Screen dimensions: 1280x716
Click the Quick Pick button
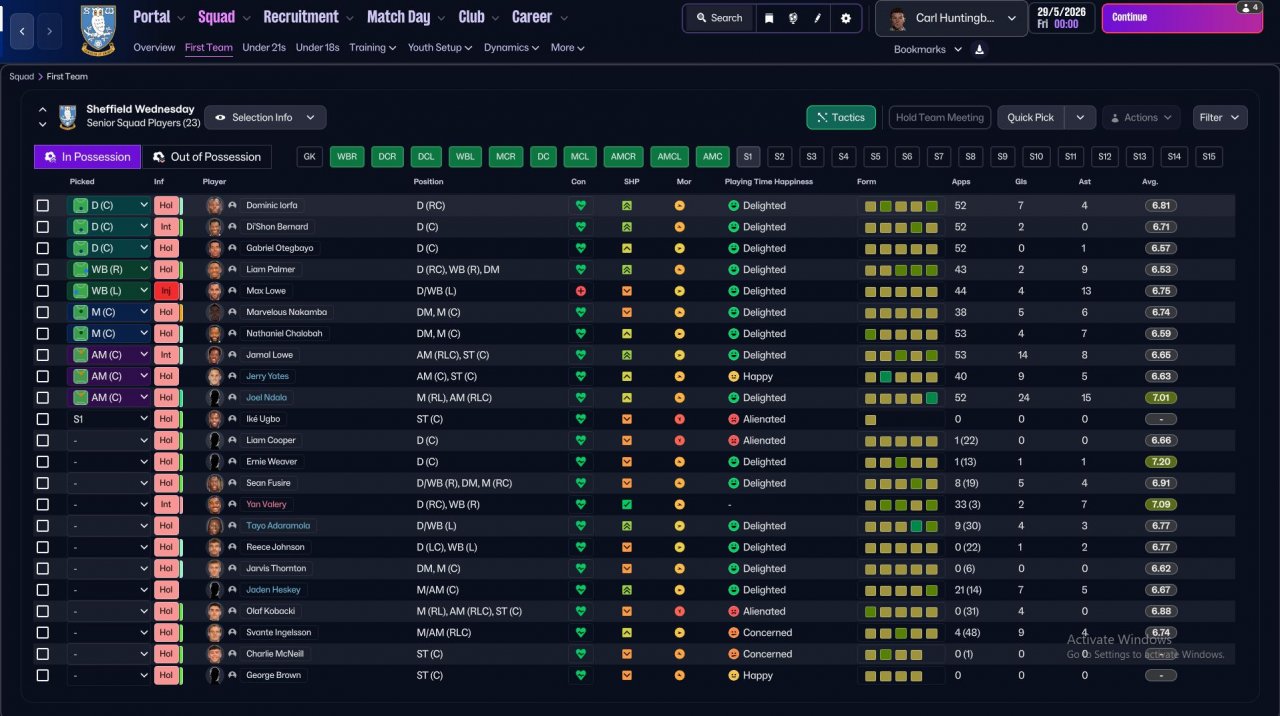pos(1031,117)
